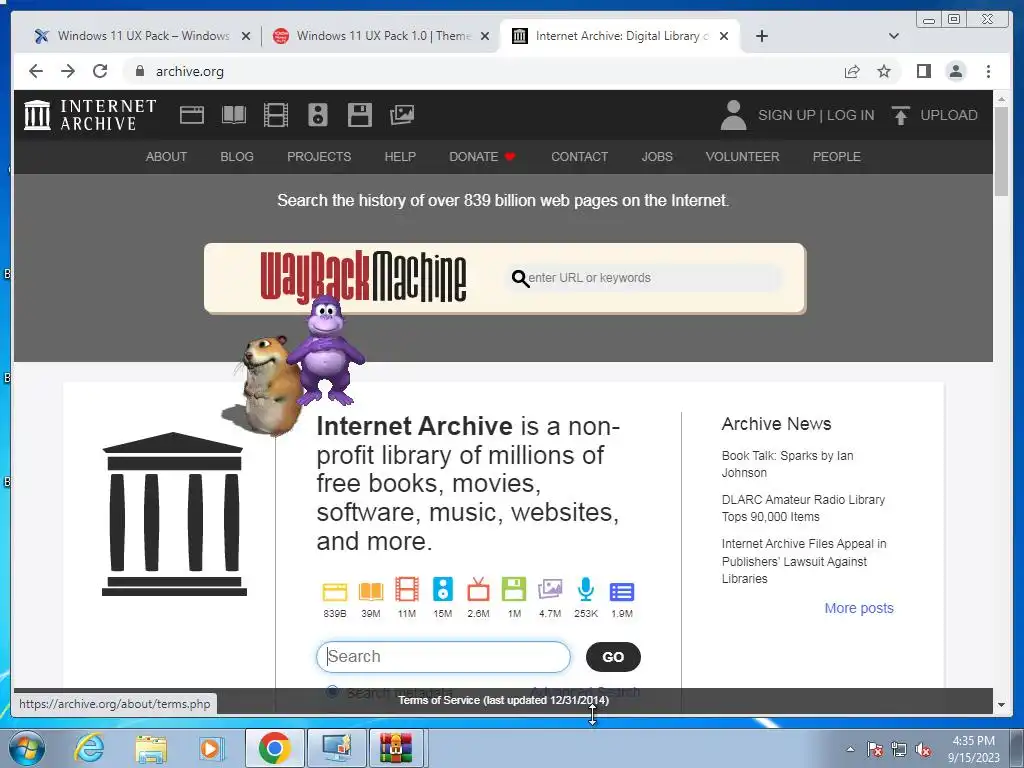
Task: Open the Web icon in Archive header
Action: 192,115
